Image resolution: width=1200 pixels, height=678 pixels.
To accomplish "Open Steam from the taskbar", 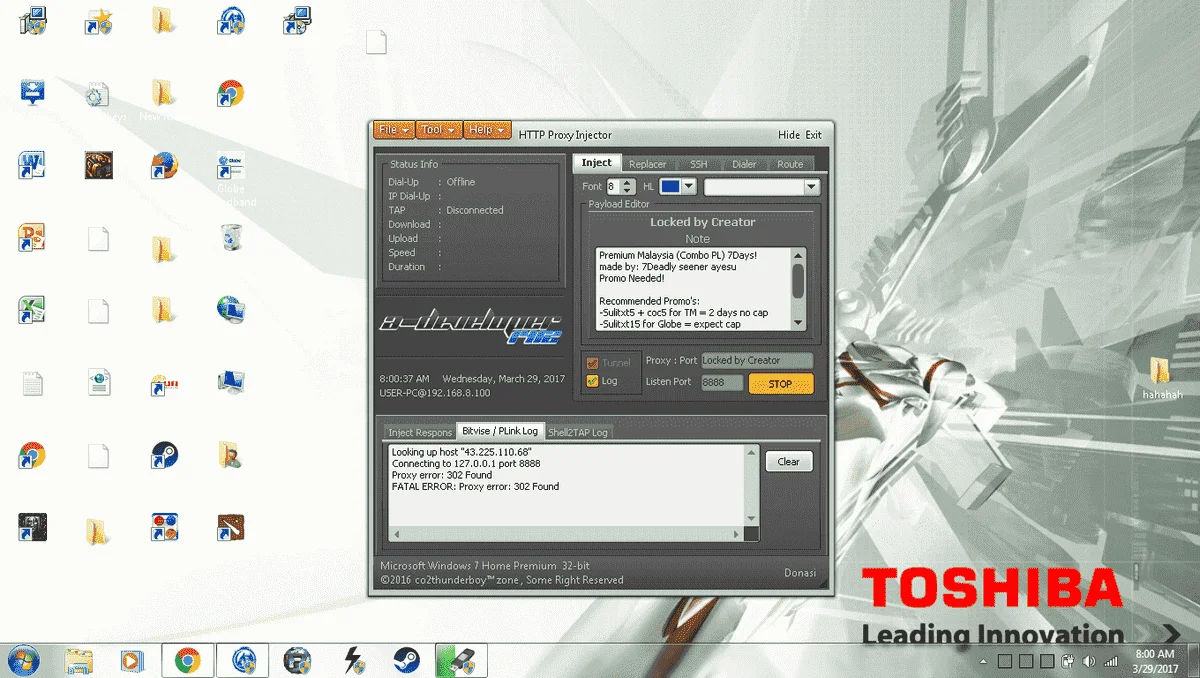I will [406, 660].
